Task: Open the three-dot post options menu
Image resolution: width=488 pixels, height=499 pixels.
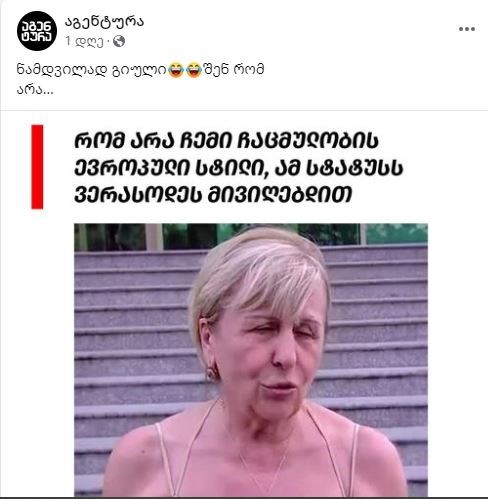Action: click(467, 29)
